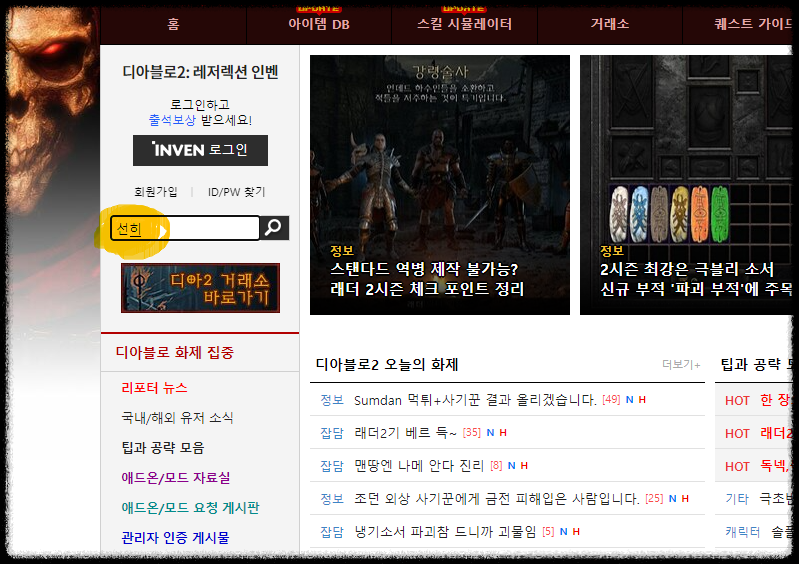Viewport: 799px width, 564px height.
Task: Click H icon on 조던 외상 post
Action: pos(685,498)
